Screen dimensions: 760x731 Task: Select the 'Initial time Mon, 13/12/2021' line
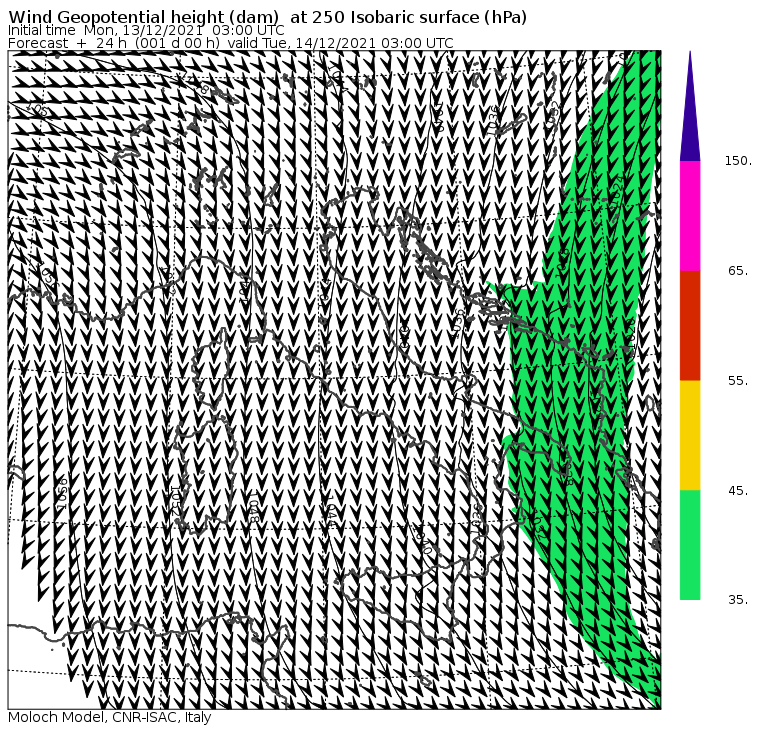(x=146, y=30)
